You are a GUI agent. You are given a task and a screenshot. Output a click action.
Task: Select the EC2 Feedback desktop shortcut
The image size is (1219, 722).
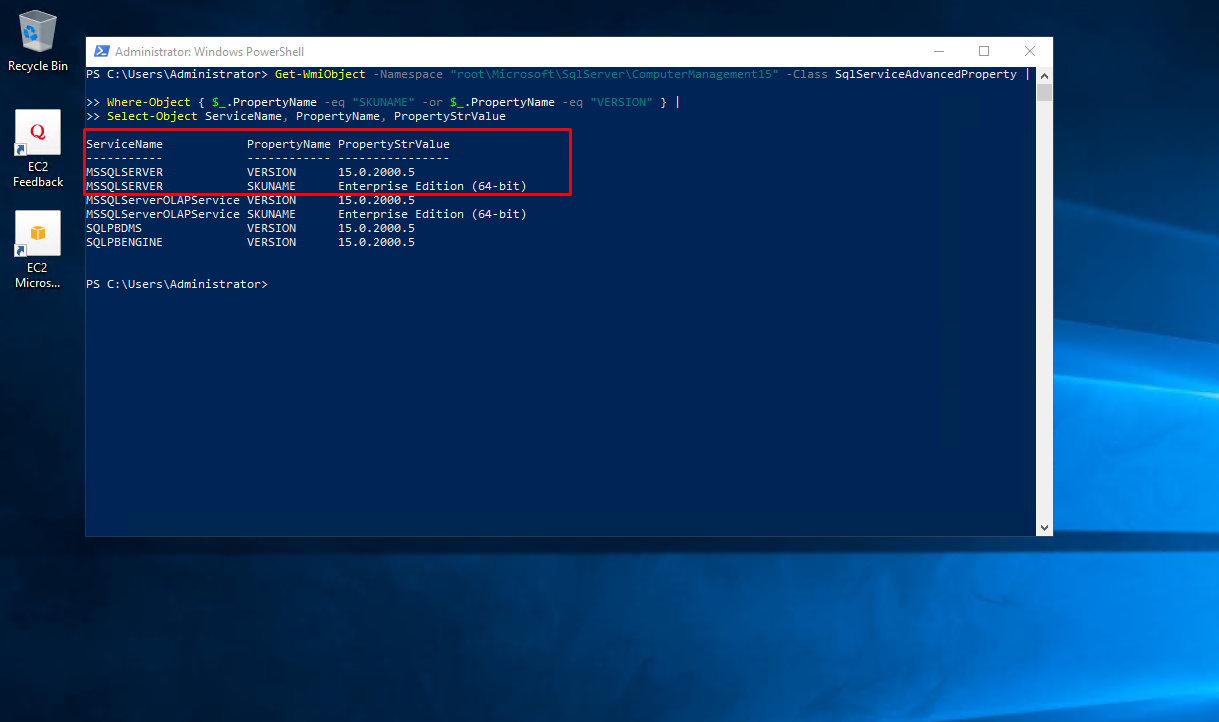click(x=38, y=149)
